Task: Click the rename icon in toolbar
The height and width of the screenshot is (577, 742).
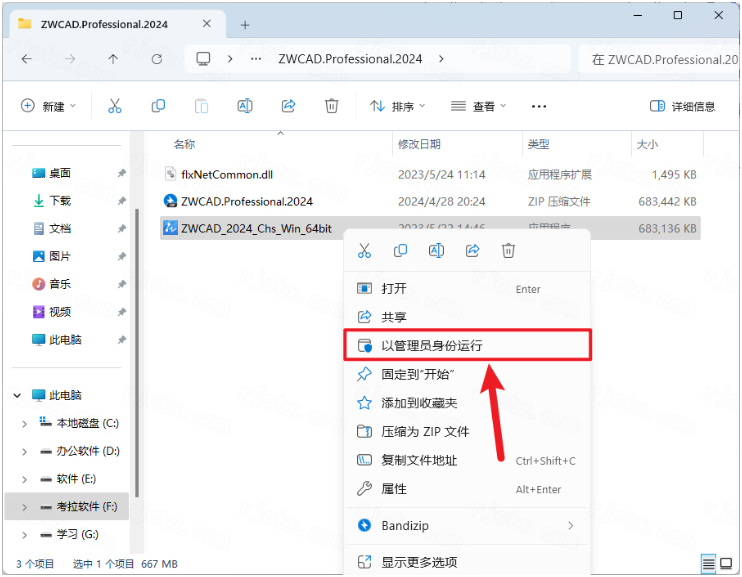Action: pyautogui.click(x=244, y=106)
